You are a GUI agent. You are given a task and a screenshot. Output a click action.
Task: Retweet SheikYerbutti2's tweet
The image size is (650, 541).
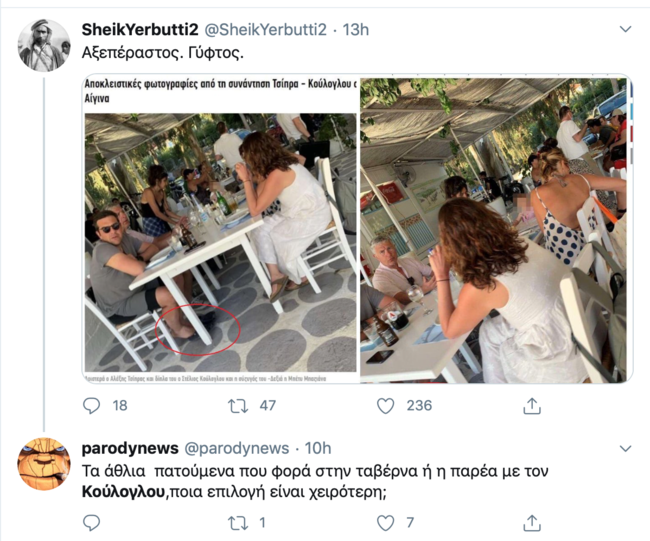pos(239,406)
